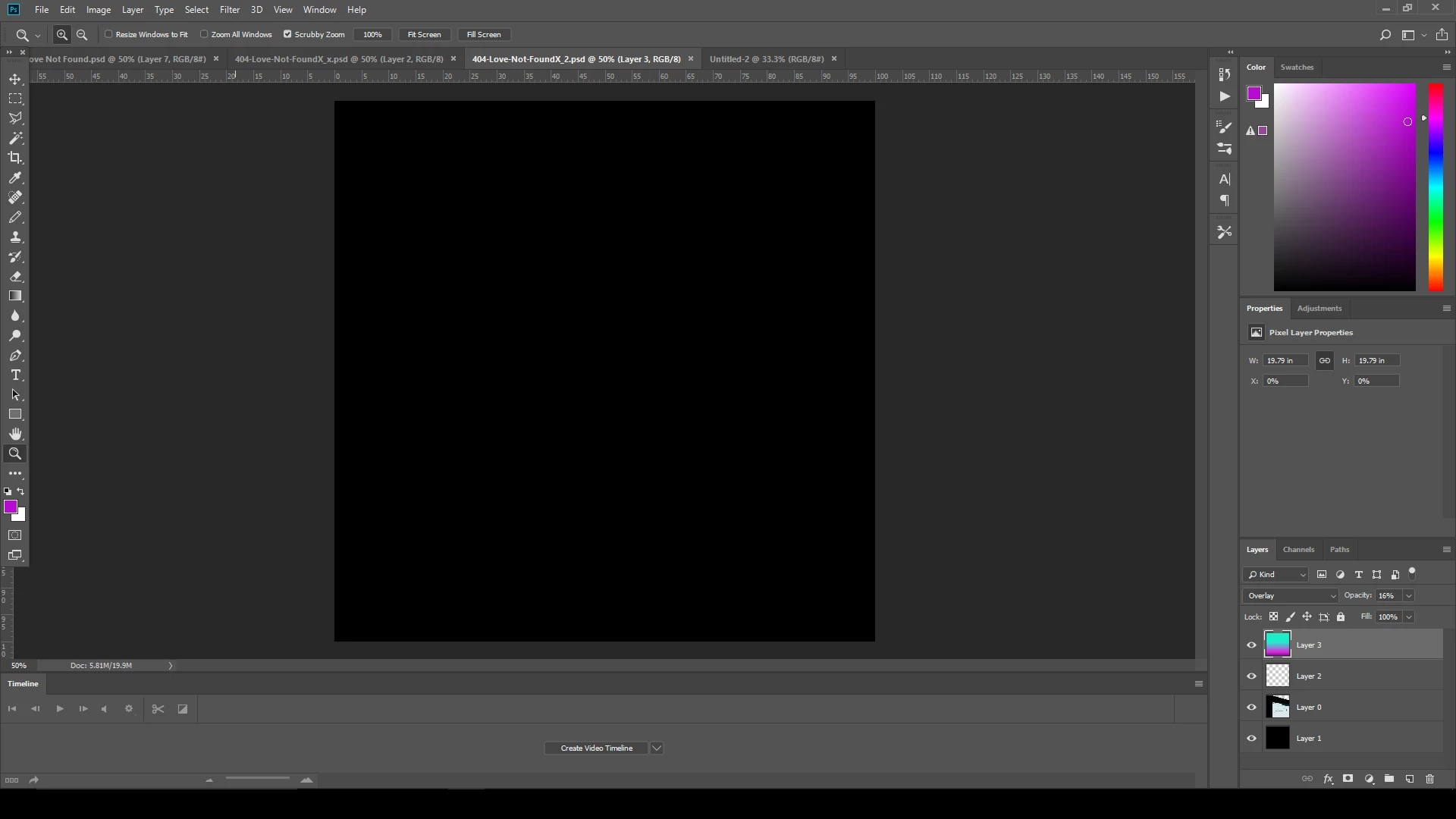The width and height of the screenshot is (1456, 819).
Task: Select the Magic Wand tool
Action: [x=15, y=138]
